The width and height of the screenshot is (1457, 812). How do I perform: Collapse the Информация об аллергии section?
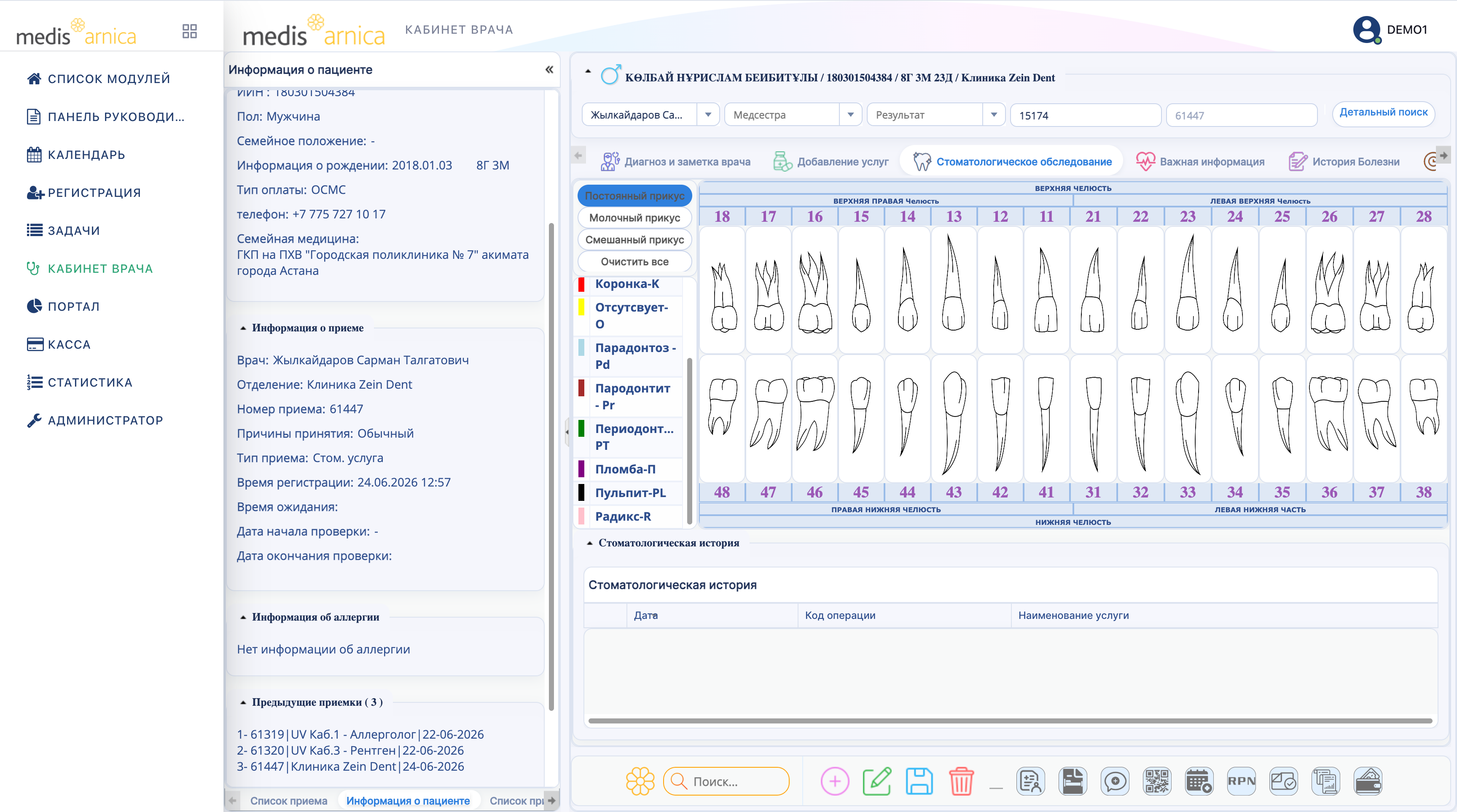point(243,617)
